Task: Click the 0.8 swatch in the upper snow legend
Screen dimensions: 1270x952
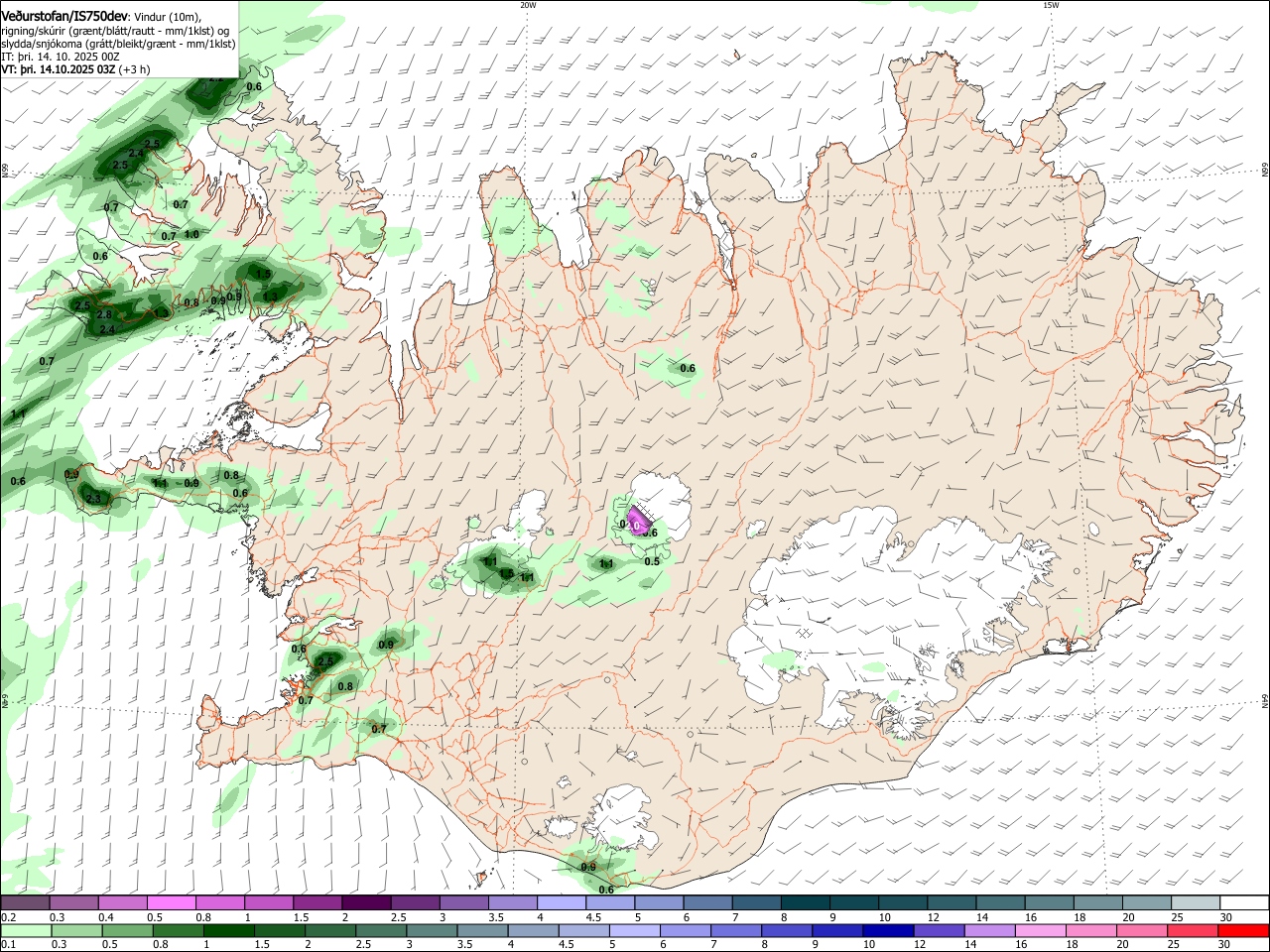Action: tap(220, 902)
